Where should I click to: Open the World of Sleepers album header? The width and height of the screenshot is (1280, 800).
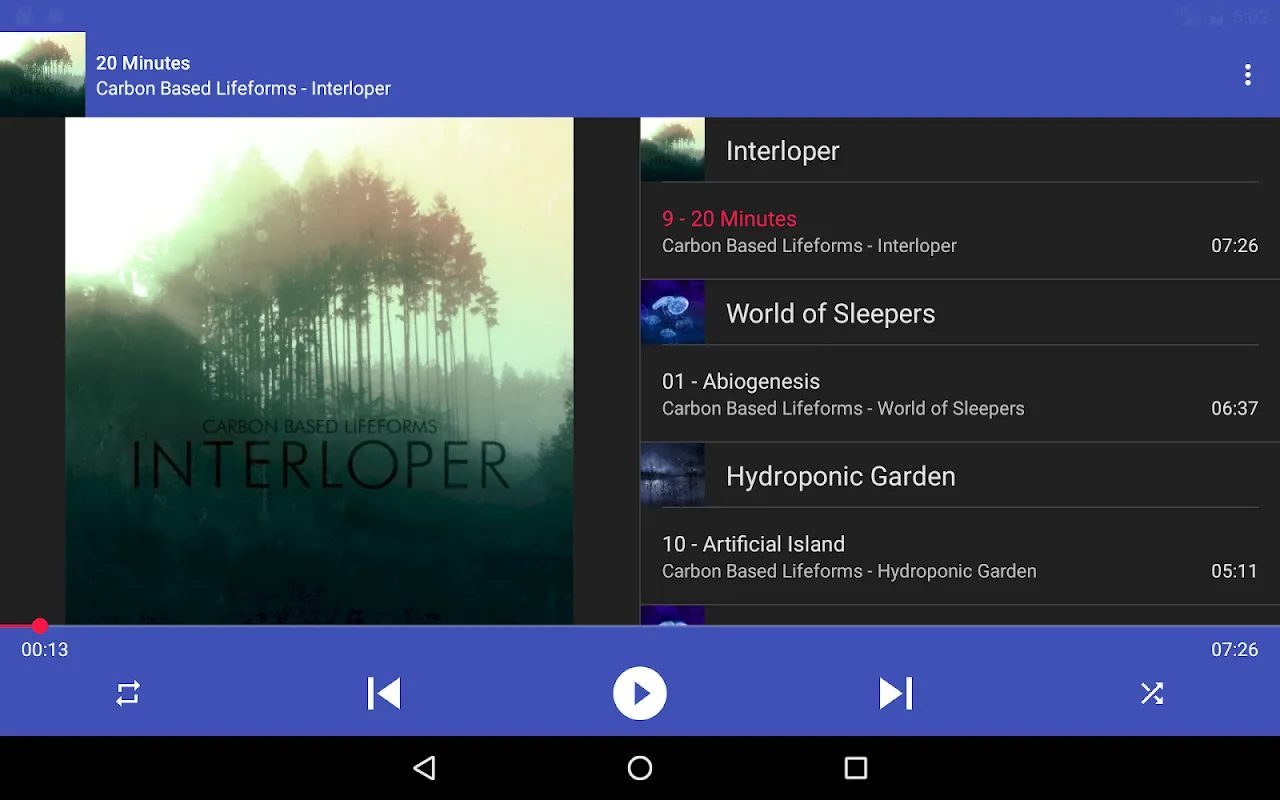tap(960, 313)
